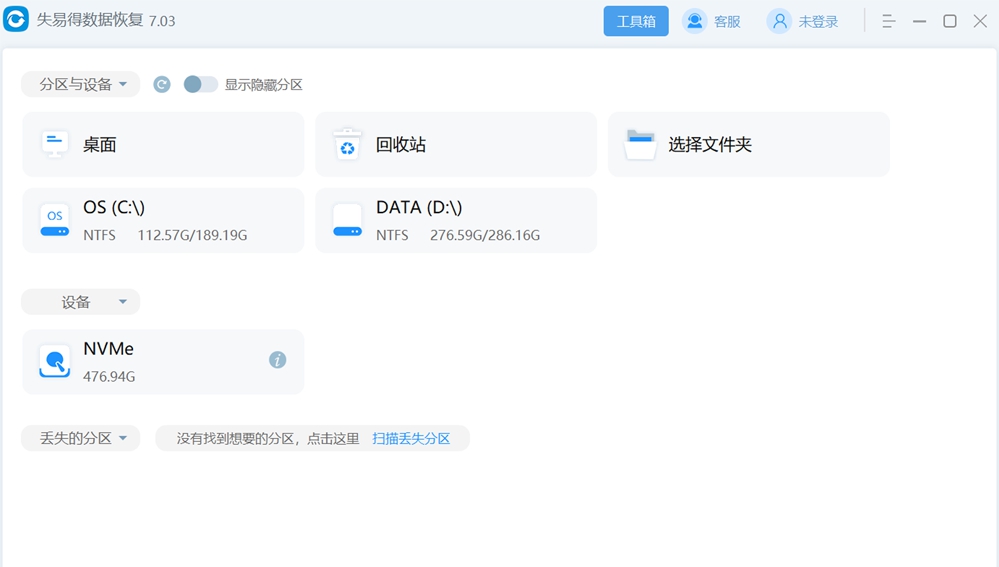Screen dimensions: 999x567
Task: Click the refresh partitions icon
Action: click(x=162, y=84)
